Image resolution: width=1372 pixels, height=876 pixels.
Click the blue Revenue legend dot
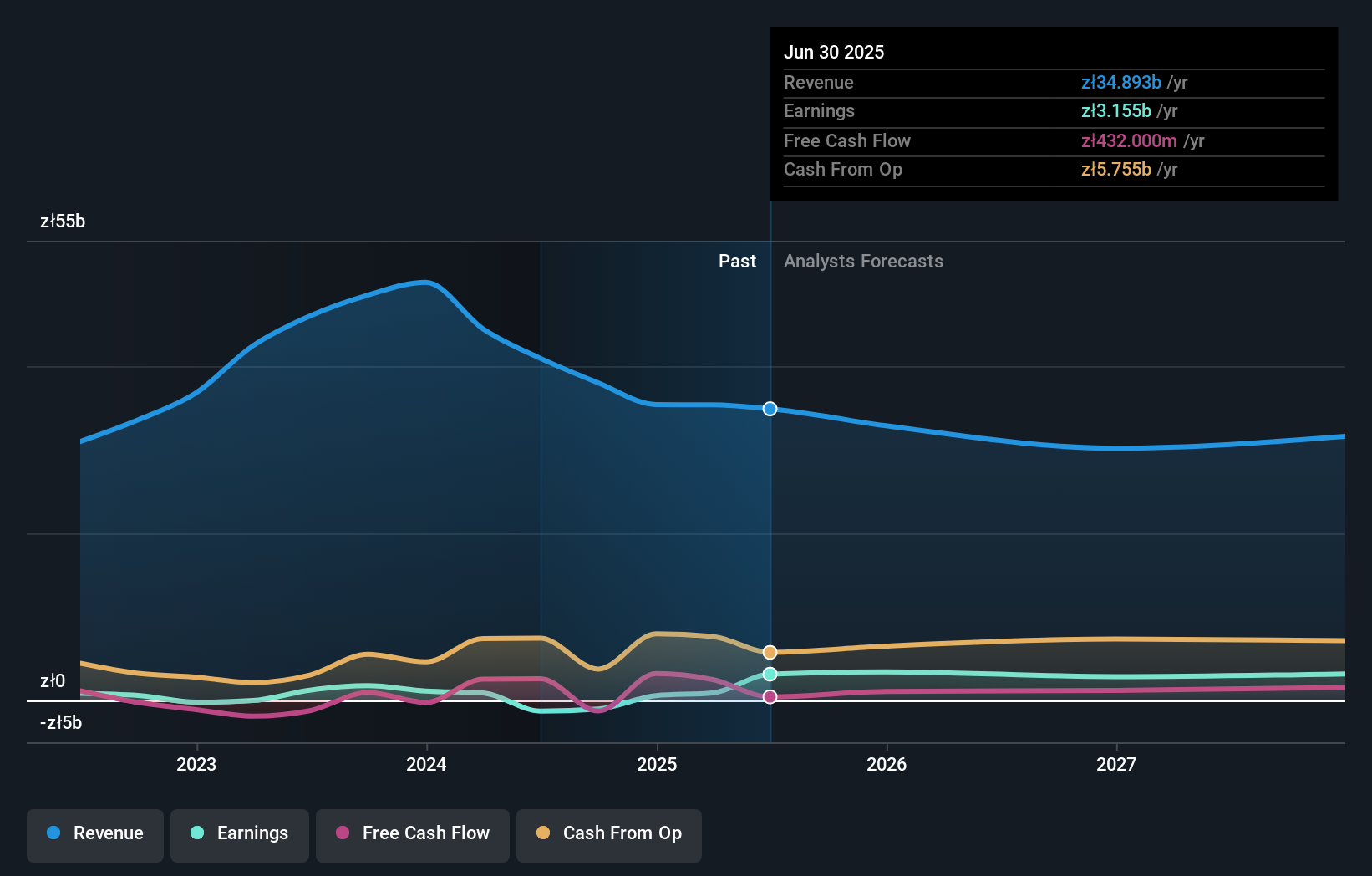[52, 833]
